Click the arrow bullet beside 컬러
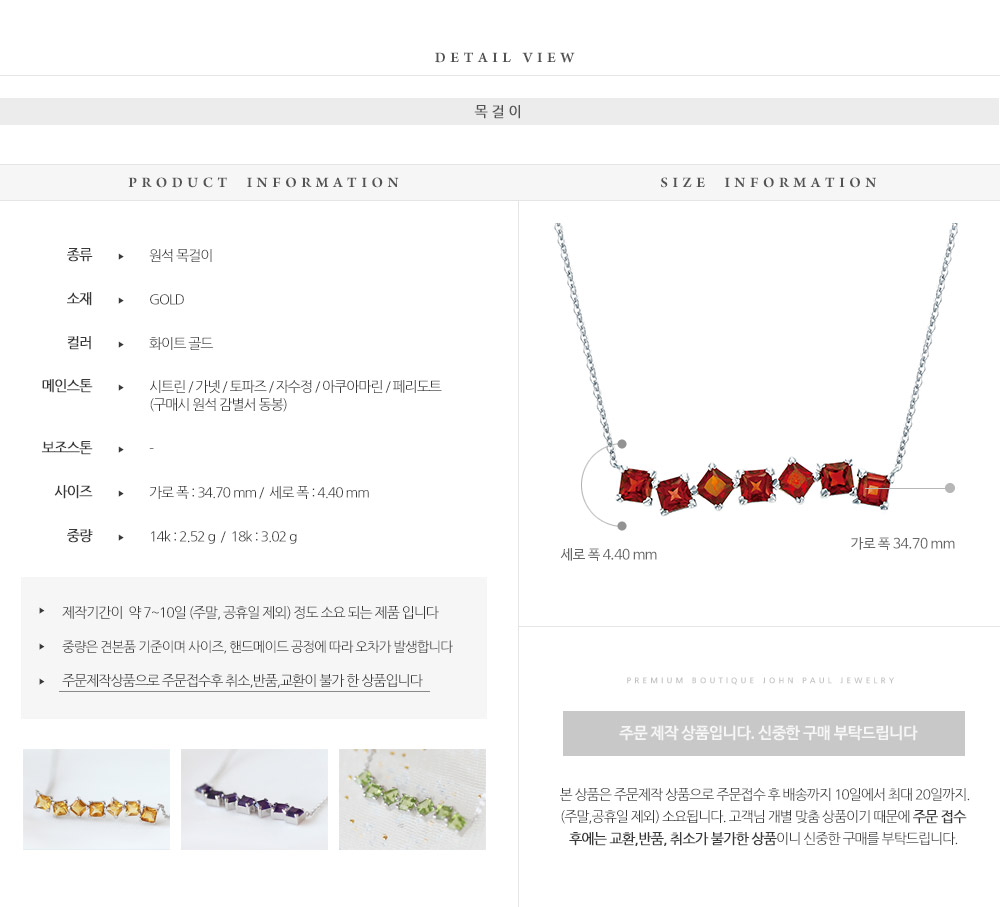Image resolution: width=1000 pixels, height=907 pixels. tap(121, 344)
